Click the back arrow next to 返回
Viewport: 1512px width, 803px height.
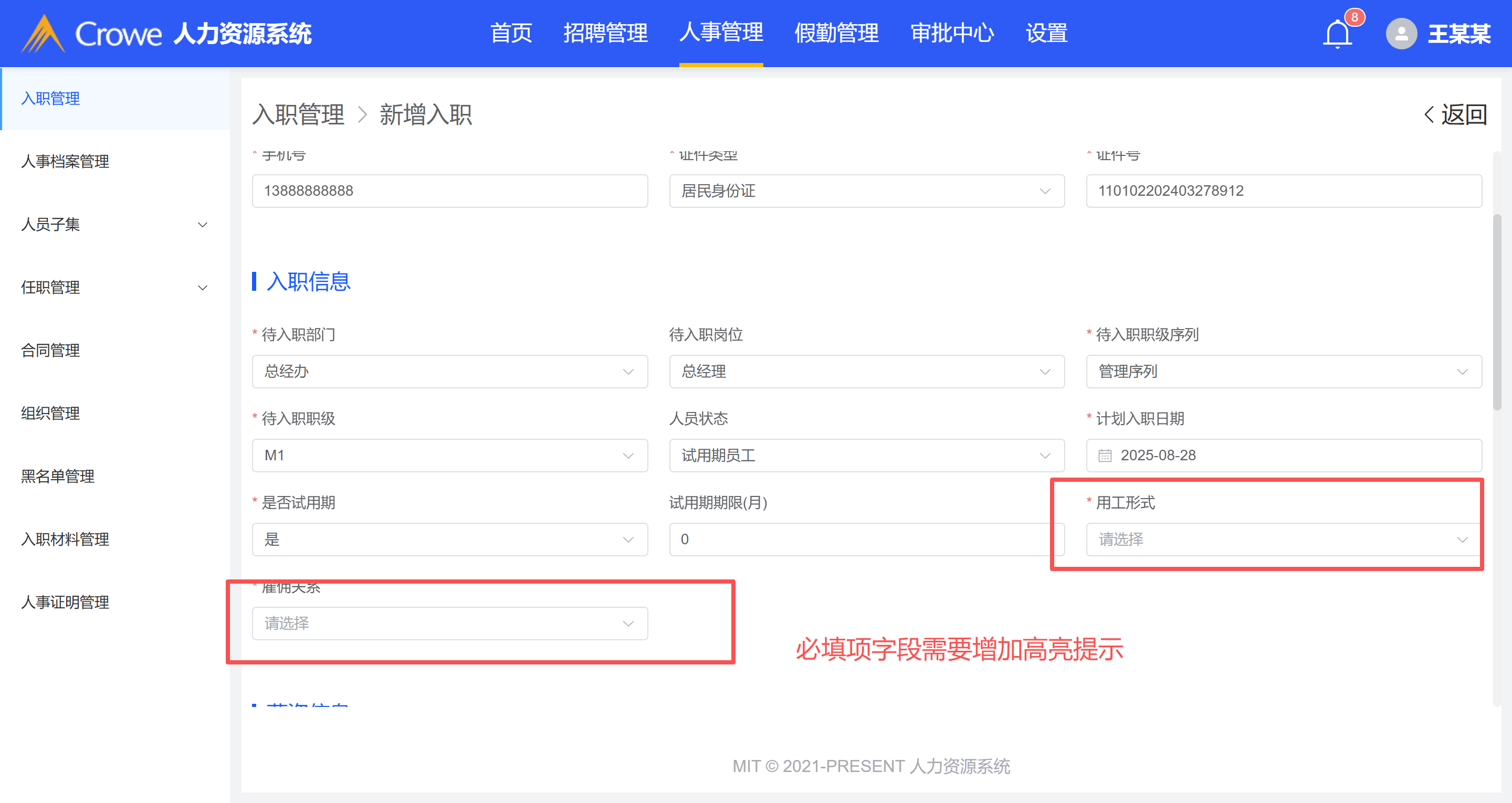1429,114
